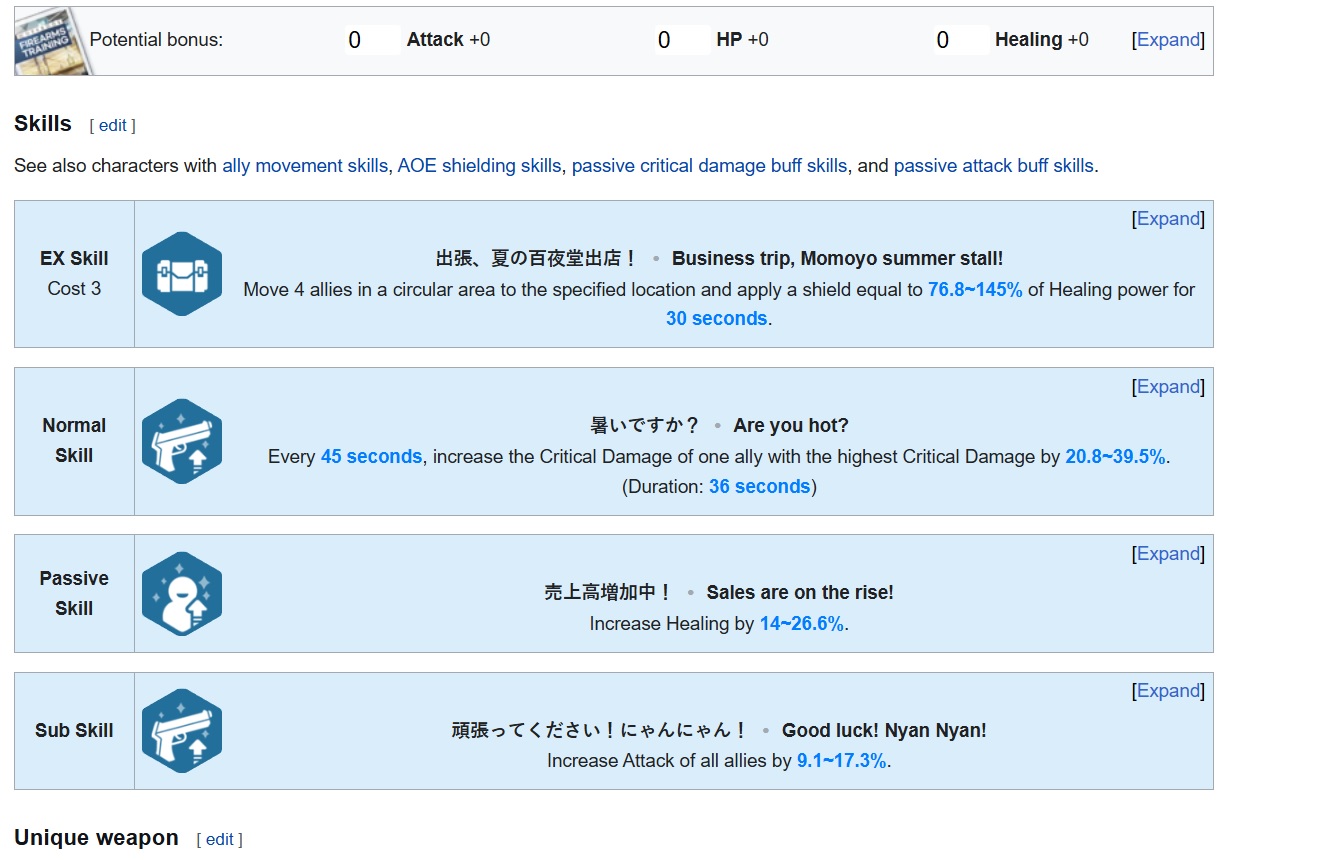Screen dimensions: 1327x860
Task: Click the 'Sales are on the rise!' title
Action: coord(800,593)
